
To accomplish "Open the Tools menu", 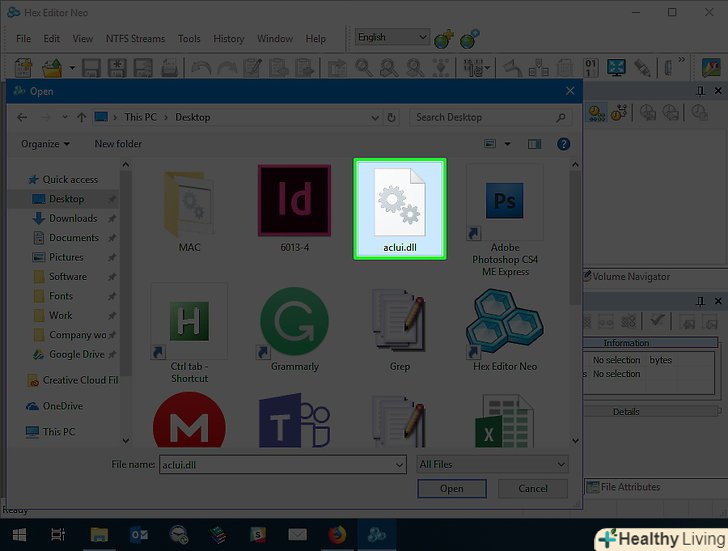I will [189, 39].
